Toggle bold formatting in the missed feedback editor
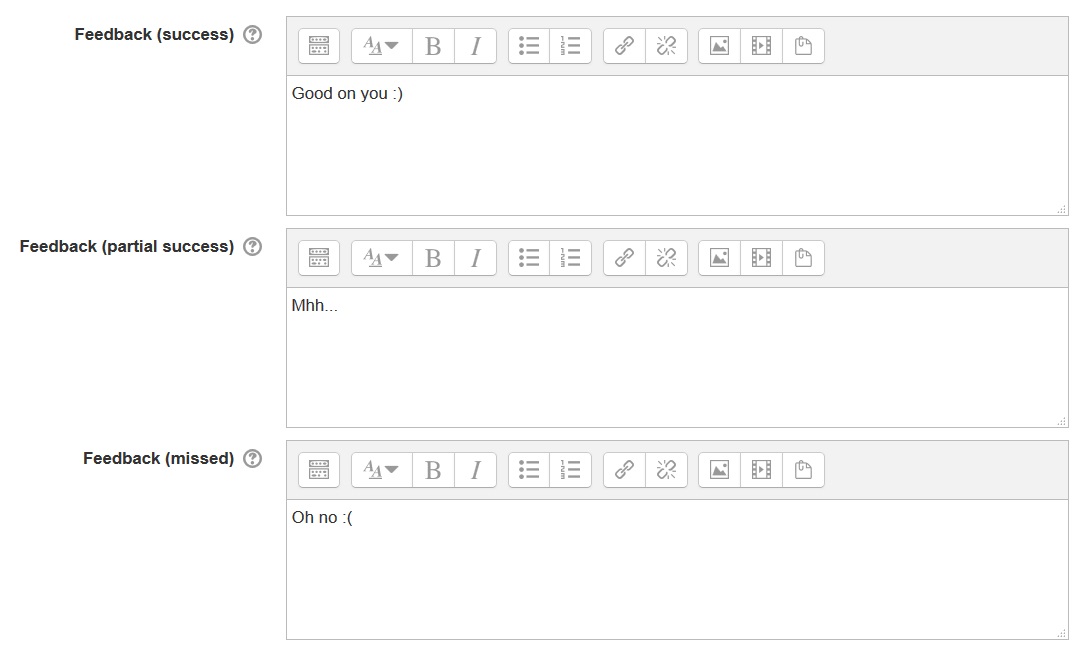 pos(432,469)
